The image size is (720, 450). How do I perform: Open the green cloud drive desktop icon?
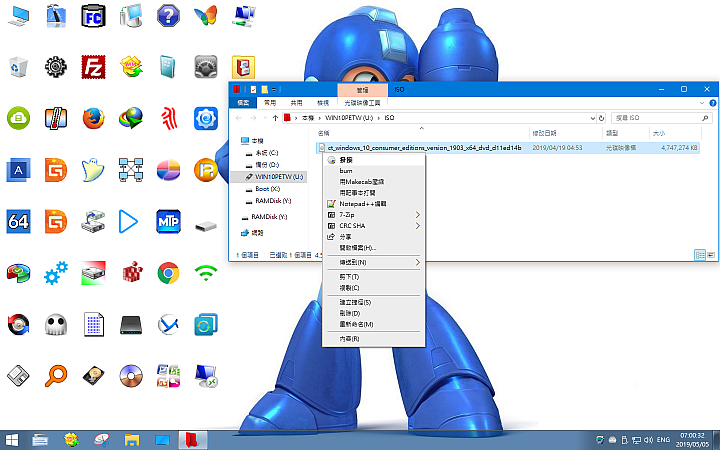click(x=18, y=118)
